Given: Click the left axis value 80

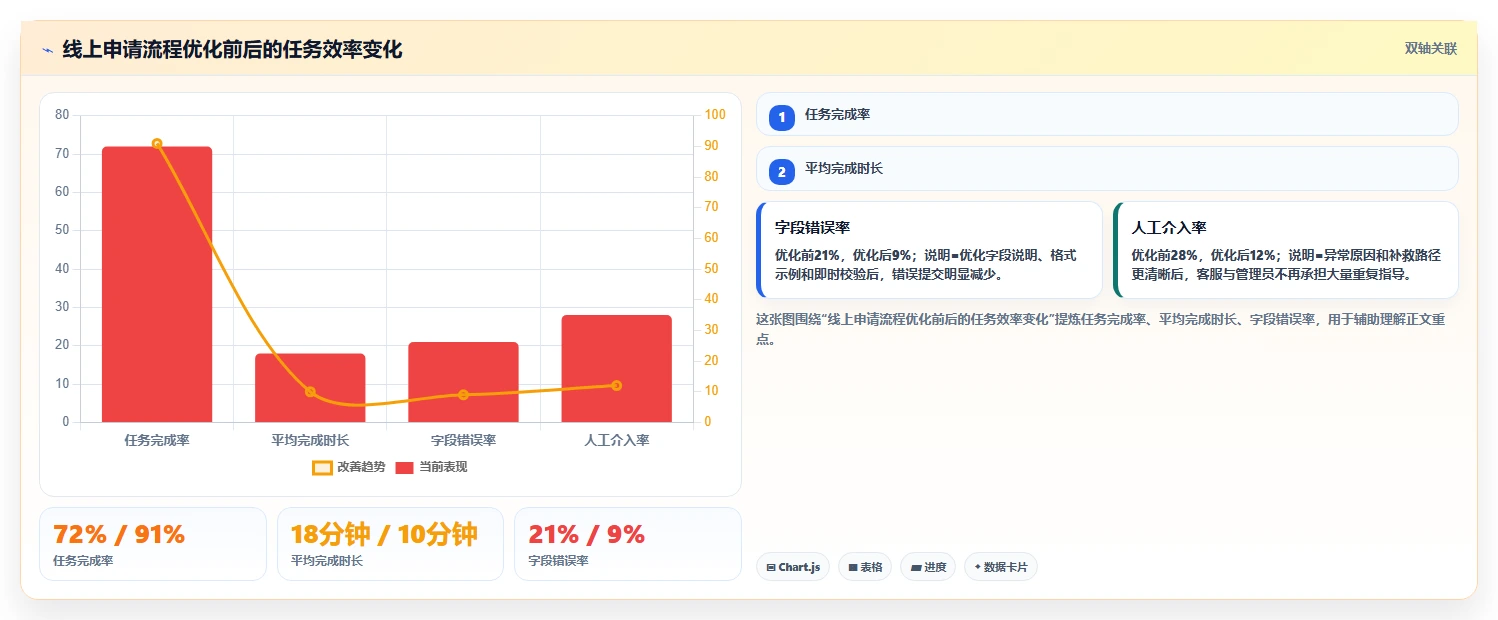Looking at the screenshot, I should pos(62,115).
